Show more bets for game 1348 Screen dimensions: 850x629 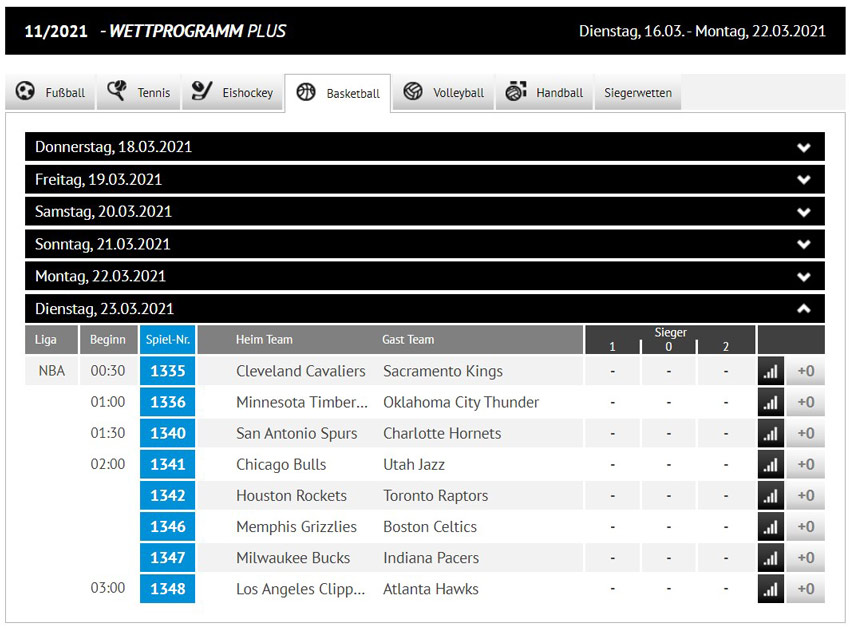[806, 589]
